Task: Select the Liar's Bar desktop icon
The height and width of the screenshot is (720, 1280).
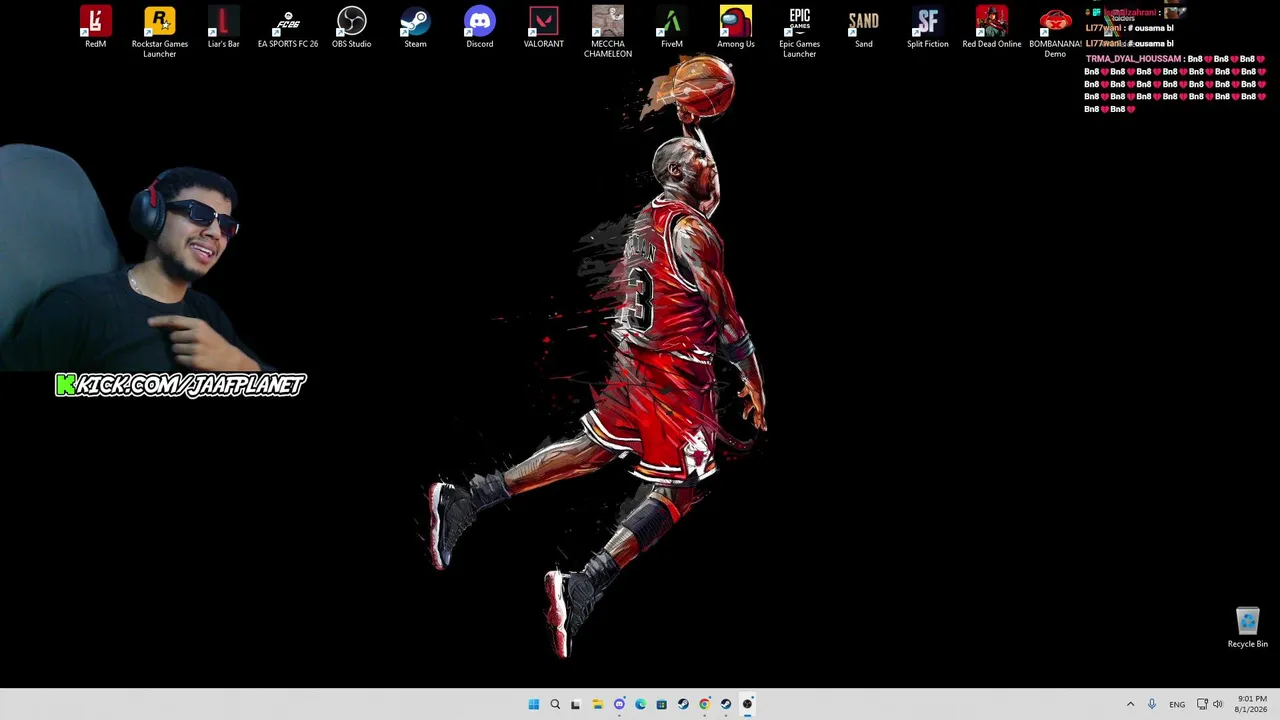Action: tap(224, 28)
